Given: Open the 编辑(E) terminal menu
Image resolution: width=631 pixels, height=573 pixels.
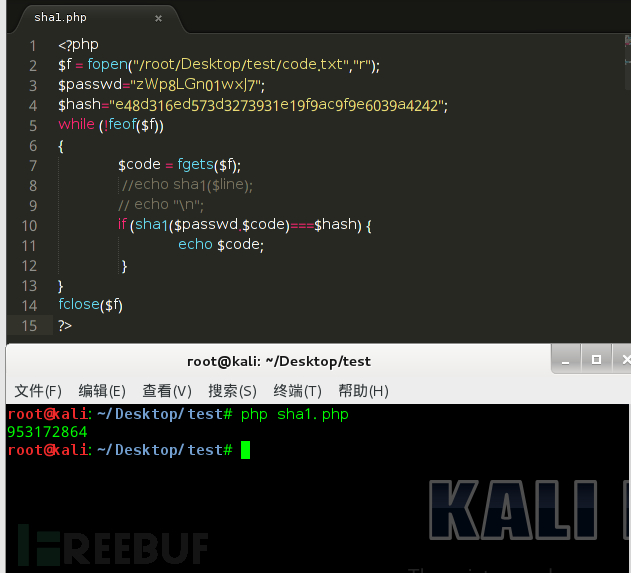Looking at the screenshot, I should (x=102, y=391).
